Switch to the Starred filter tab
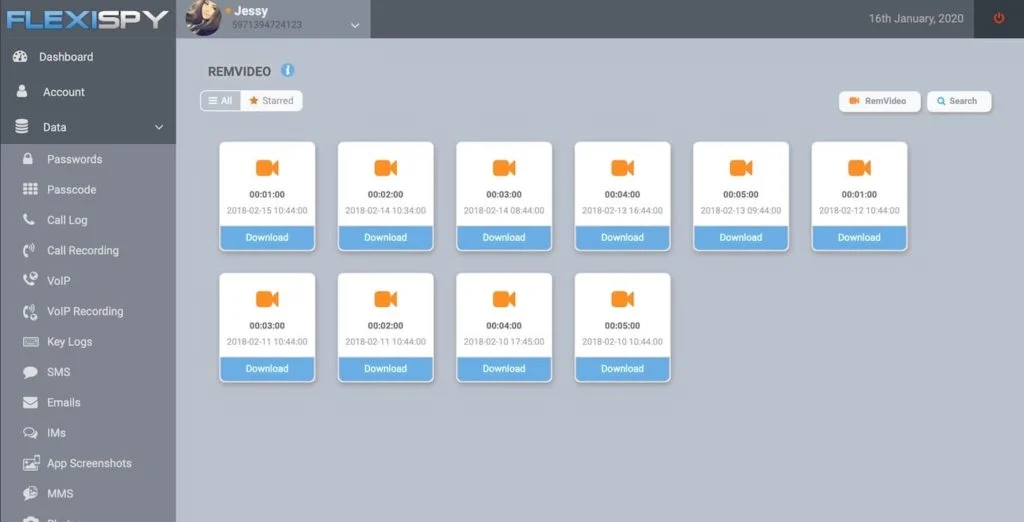This screenshot has height=522, width=1024. click(x=271, y=101)
